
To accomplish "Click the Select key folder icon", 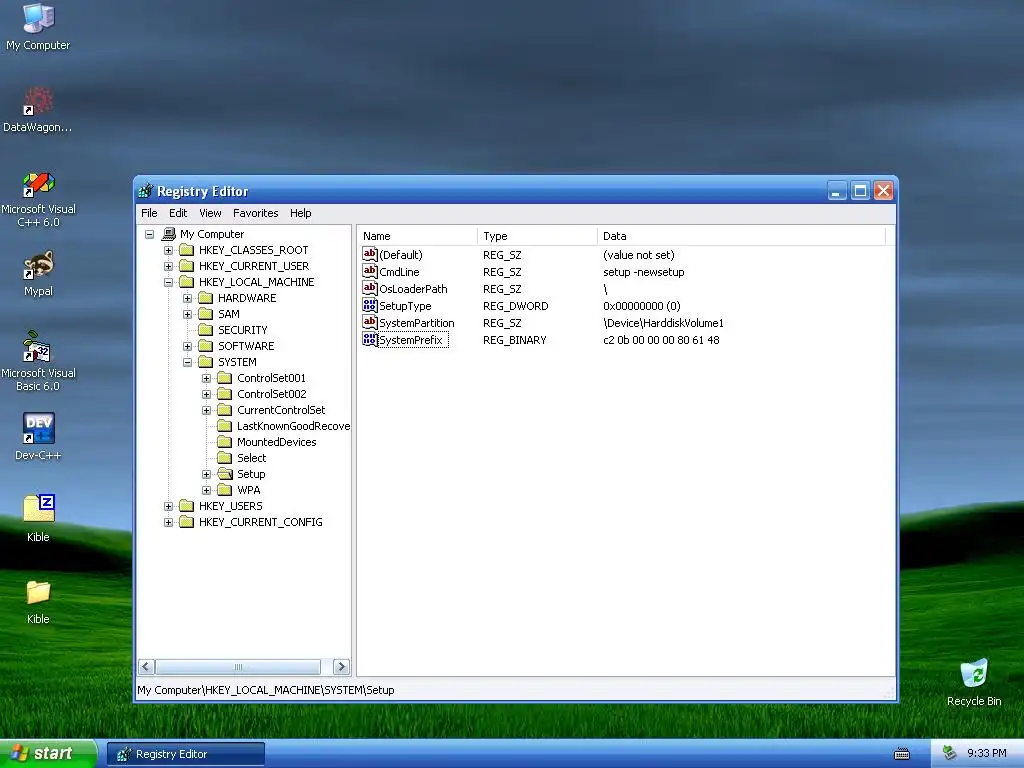I will pyautogui.click(x=225, y=458).
